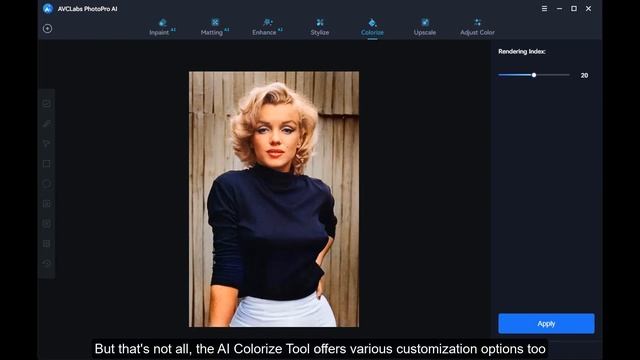Switch to the Matting tool tab
640x360 pixels.
(x=215, y=27)
